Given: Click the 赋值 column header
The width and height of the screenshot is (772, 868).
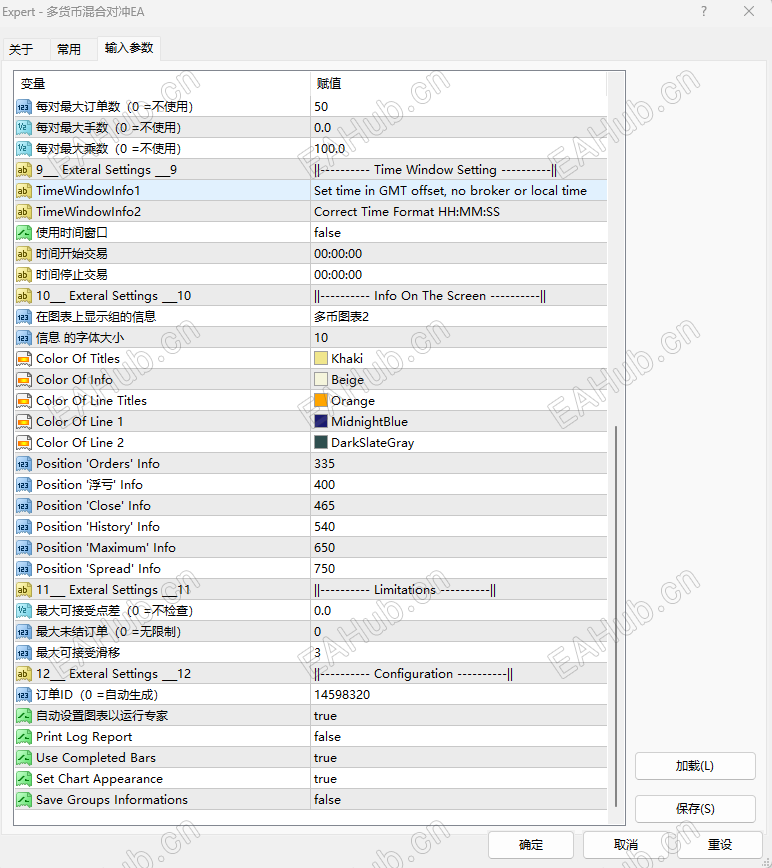Looking at the screenshot, I should [459, 84].
